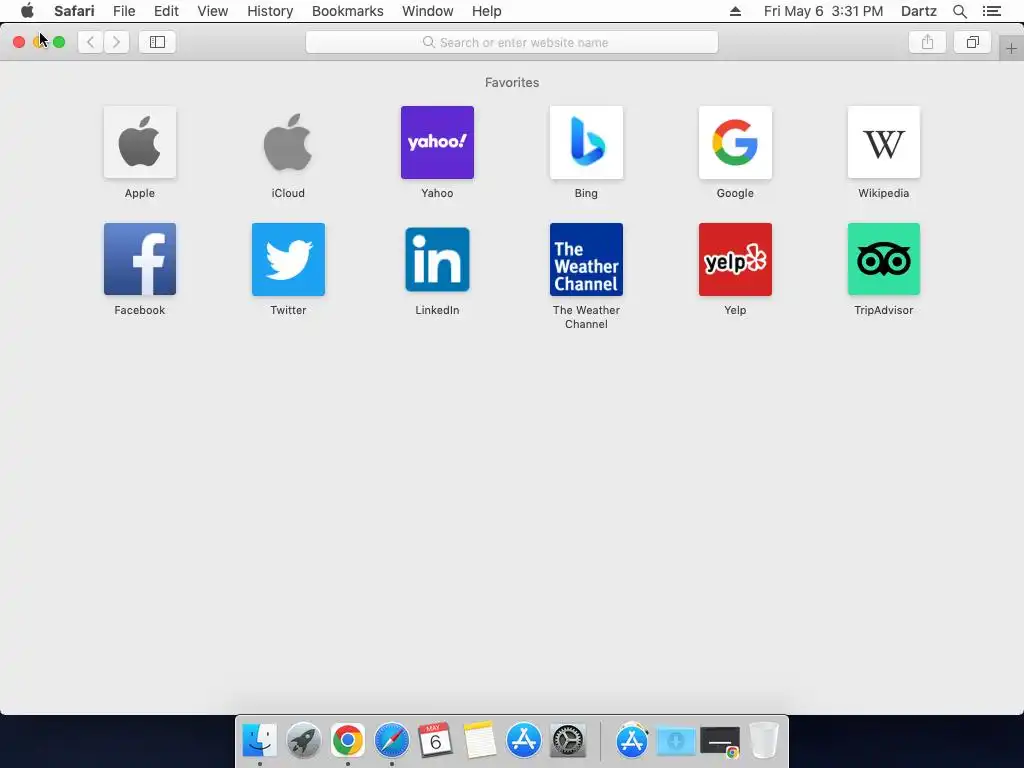Click the Dartz user name in the menu bar
1024x768 pixels.
[x=919, y=11]
